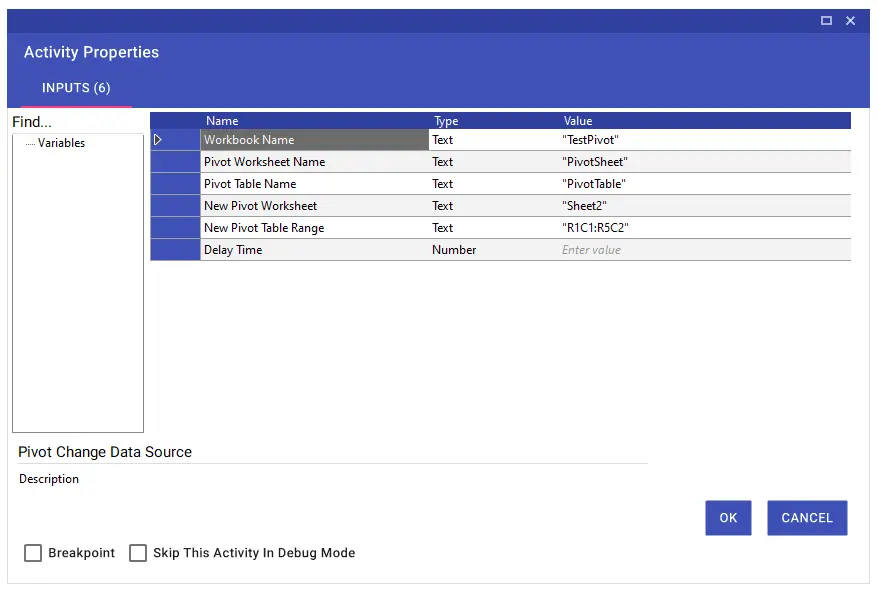The width and height of the screenshot is (878, 590).
Task: Click the row header for Delay Time
Action: click(x=175, y=250)
